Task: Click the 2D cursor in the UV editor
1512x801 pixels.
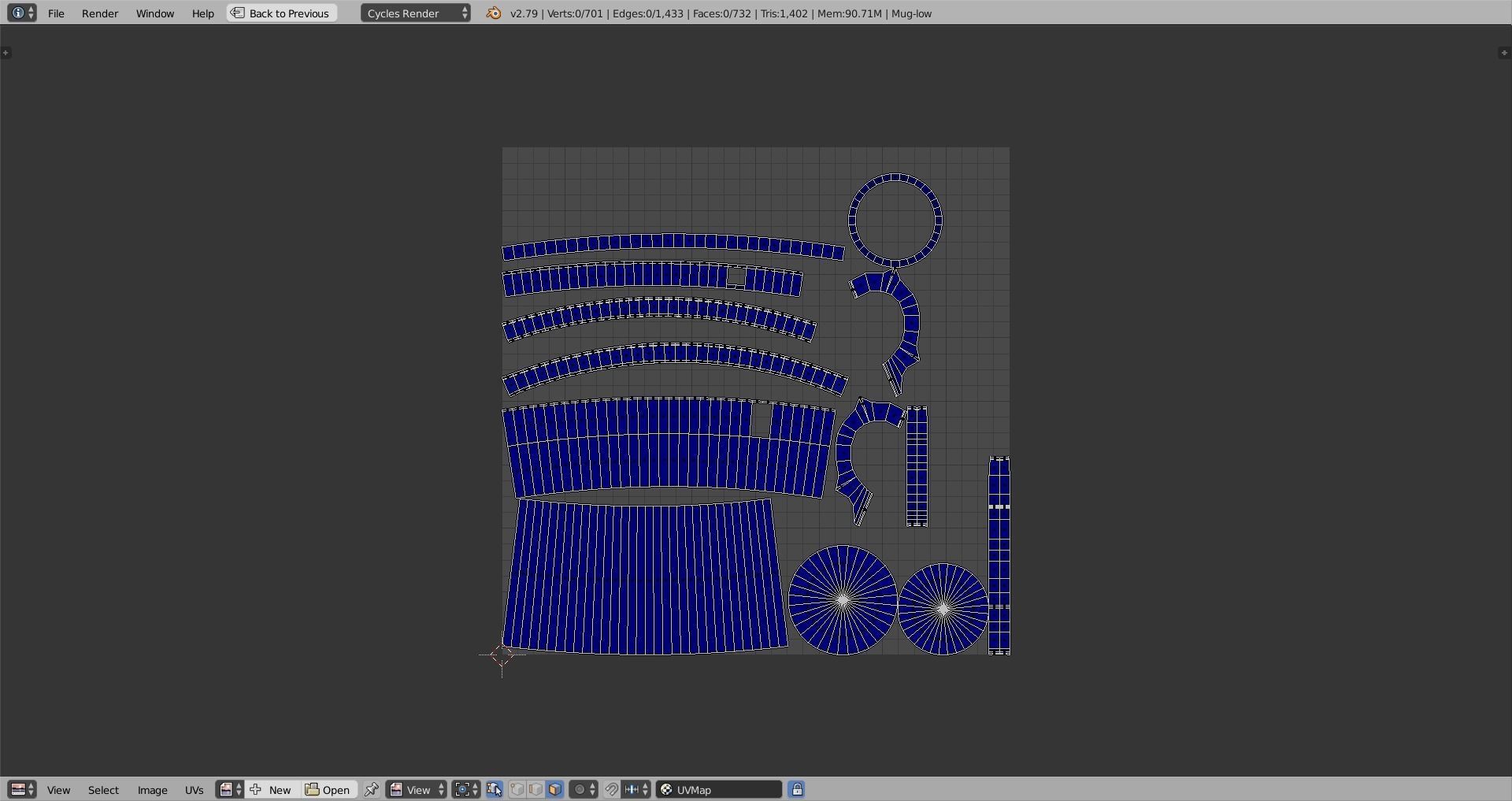Action: (x=502, y=655)
